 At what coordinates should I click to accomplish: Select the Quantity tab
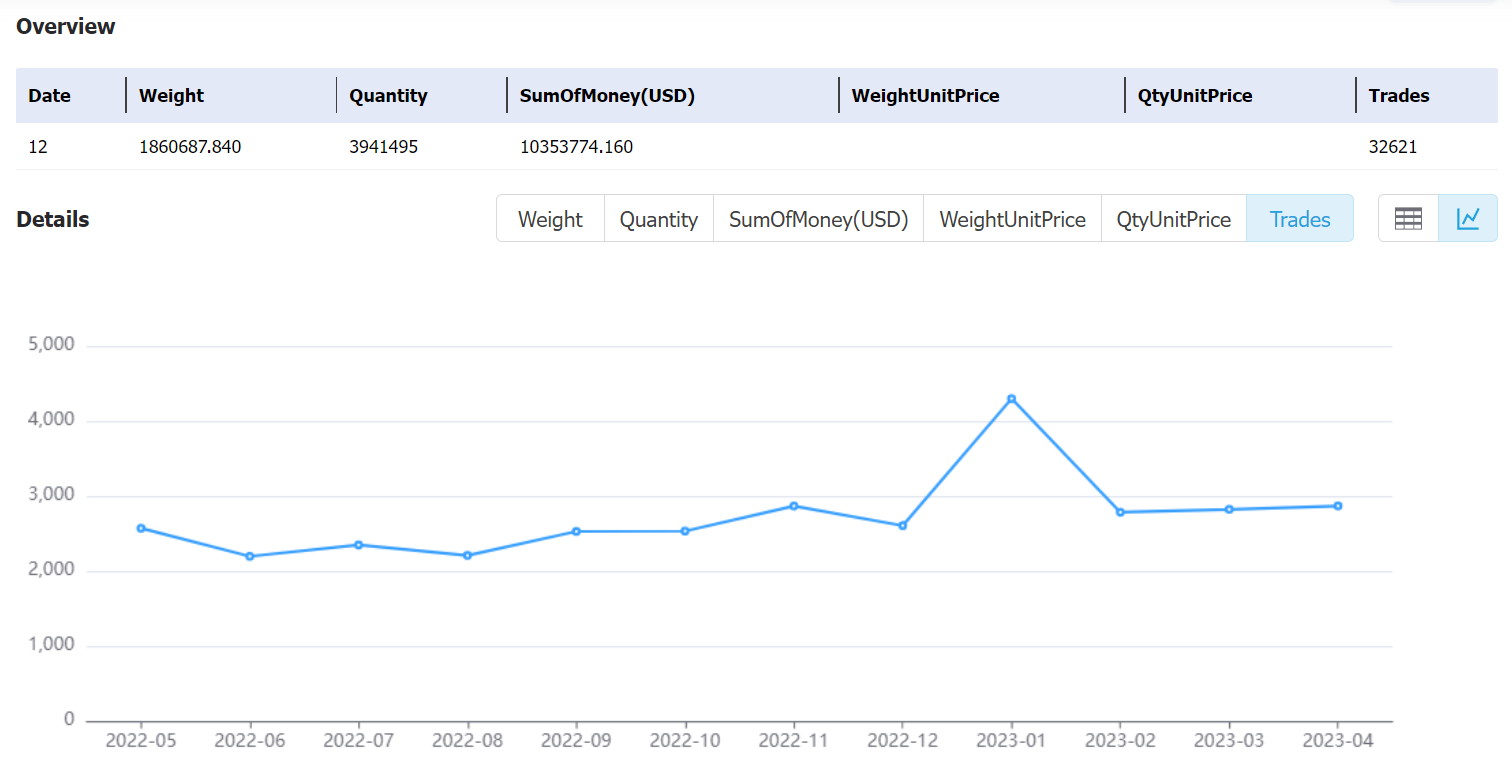(658, 219)
